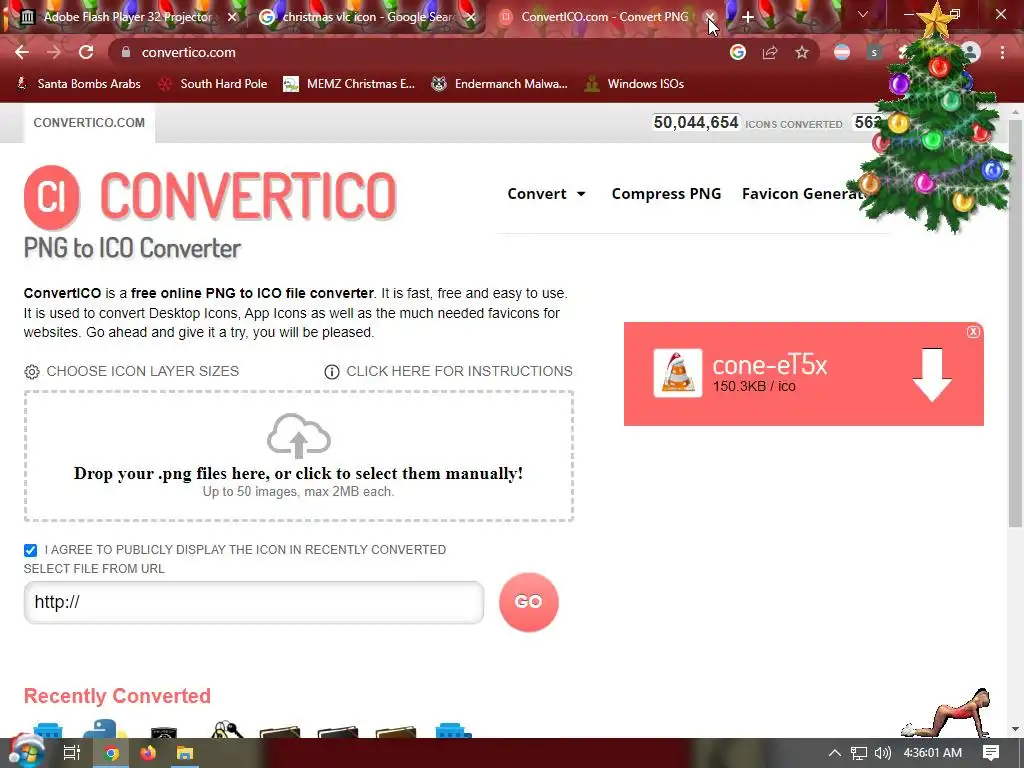View the site lock info icon
Screen dimensions: 1024x768
[x=126, y=52]
